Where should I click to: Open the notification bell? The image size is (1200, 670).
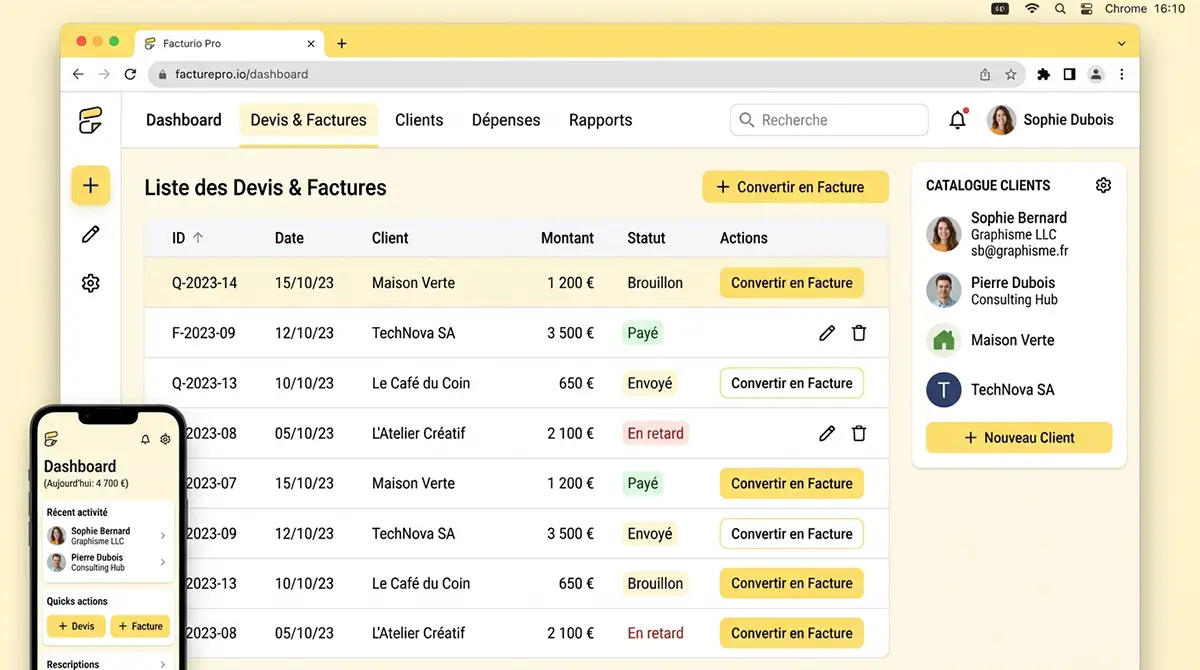[x=958, y=120]
